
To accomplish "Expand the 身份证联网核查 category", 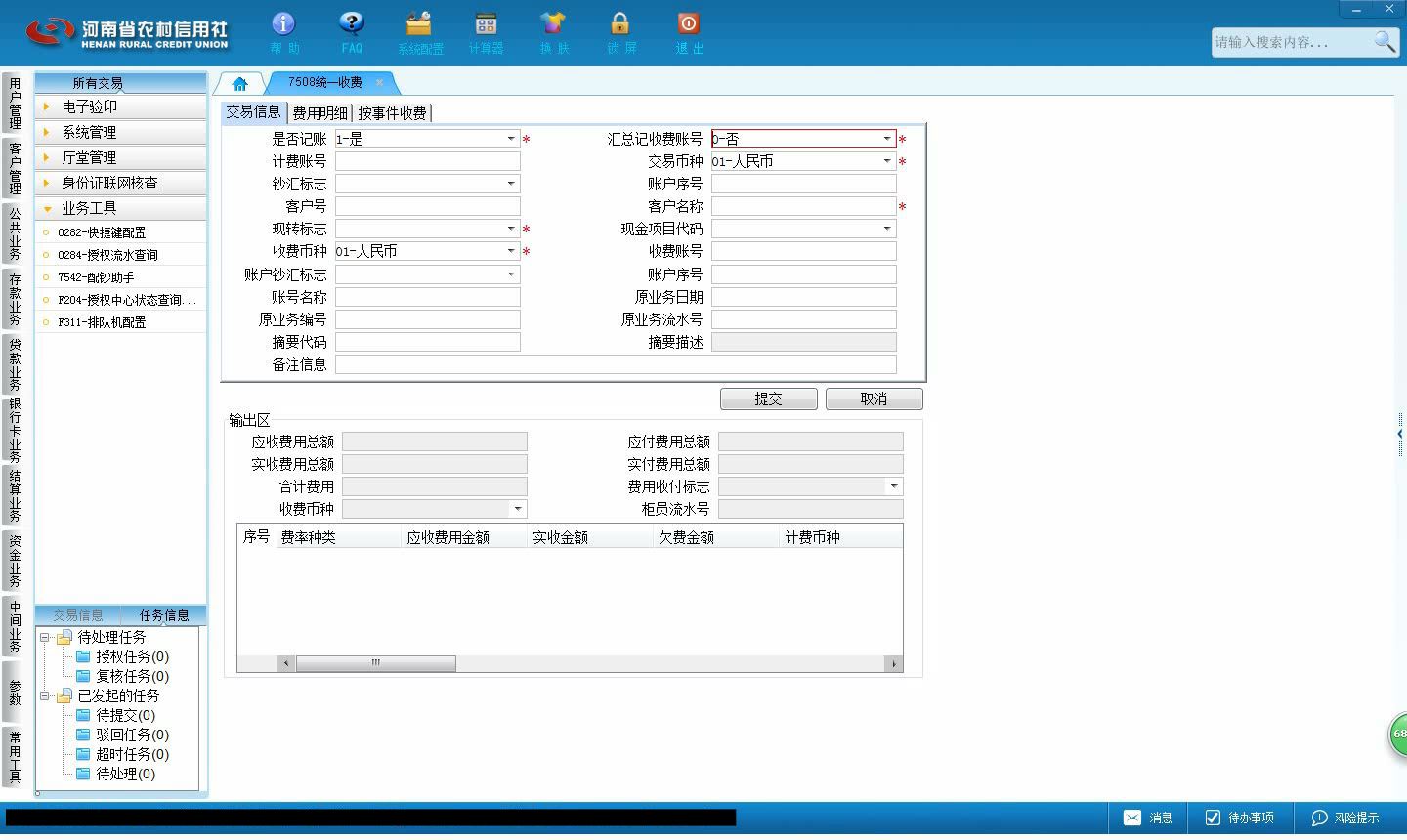I will [120, 183].
